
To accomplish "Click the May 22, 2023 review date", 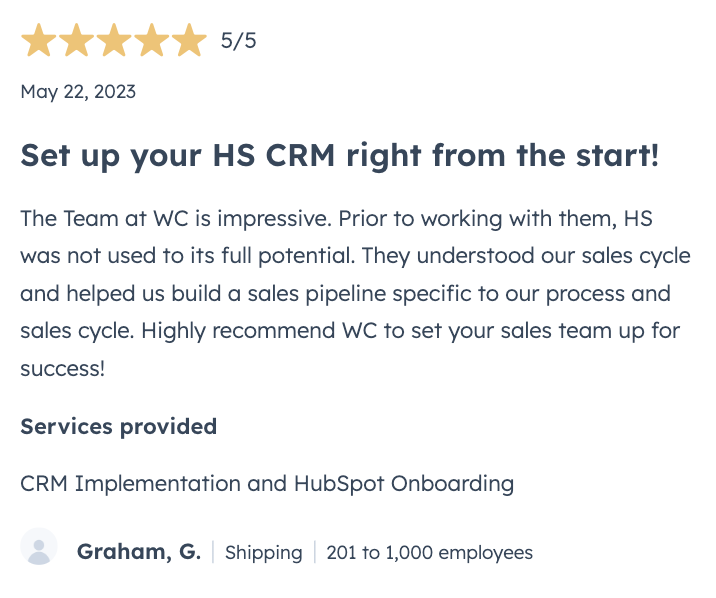I will pos(78,92).
